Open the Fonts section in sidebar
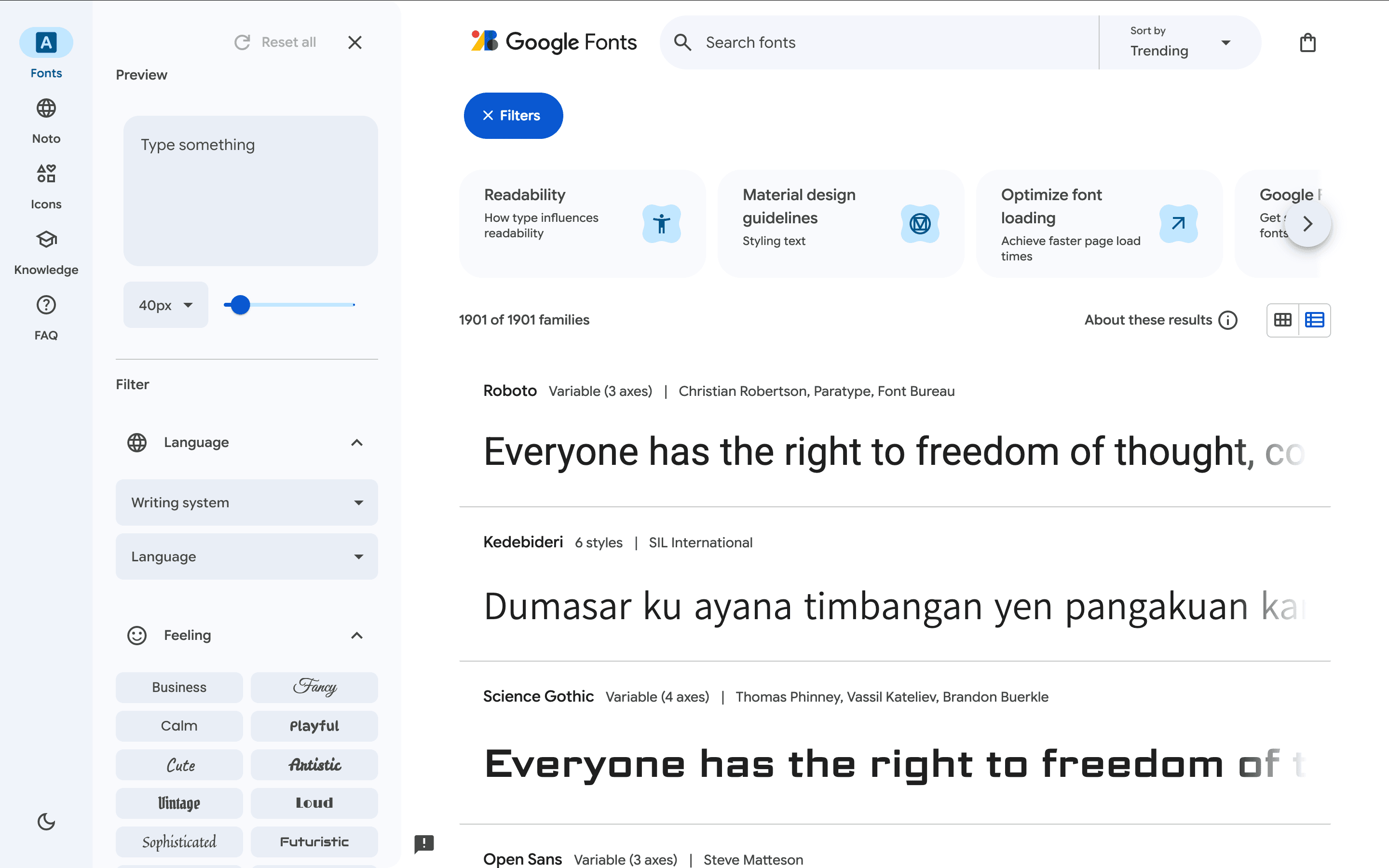Viewport: 1389px width, 868px height. tap(46, 54)
